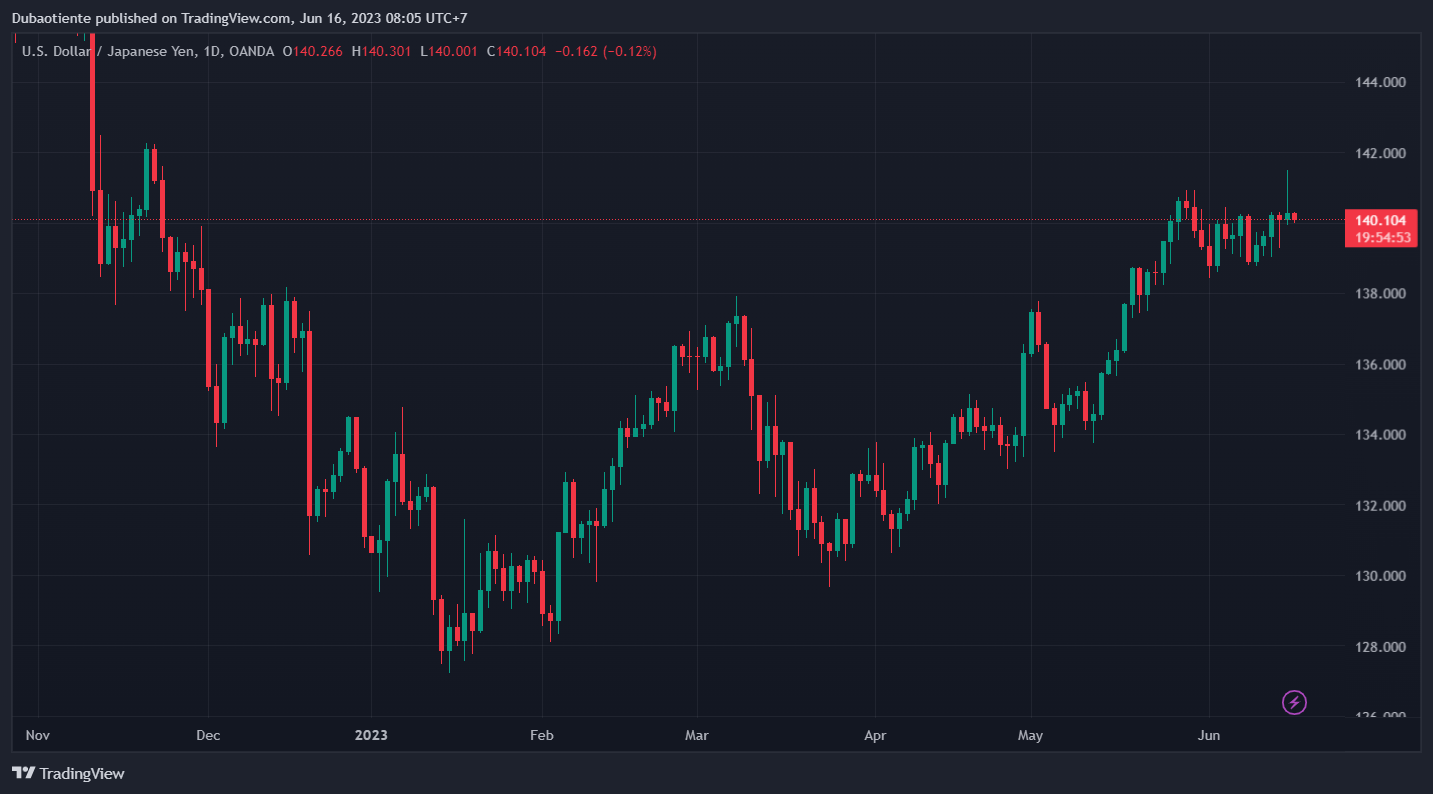
Task: Click the low value L140.001
Action: coord(449,51)
